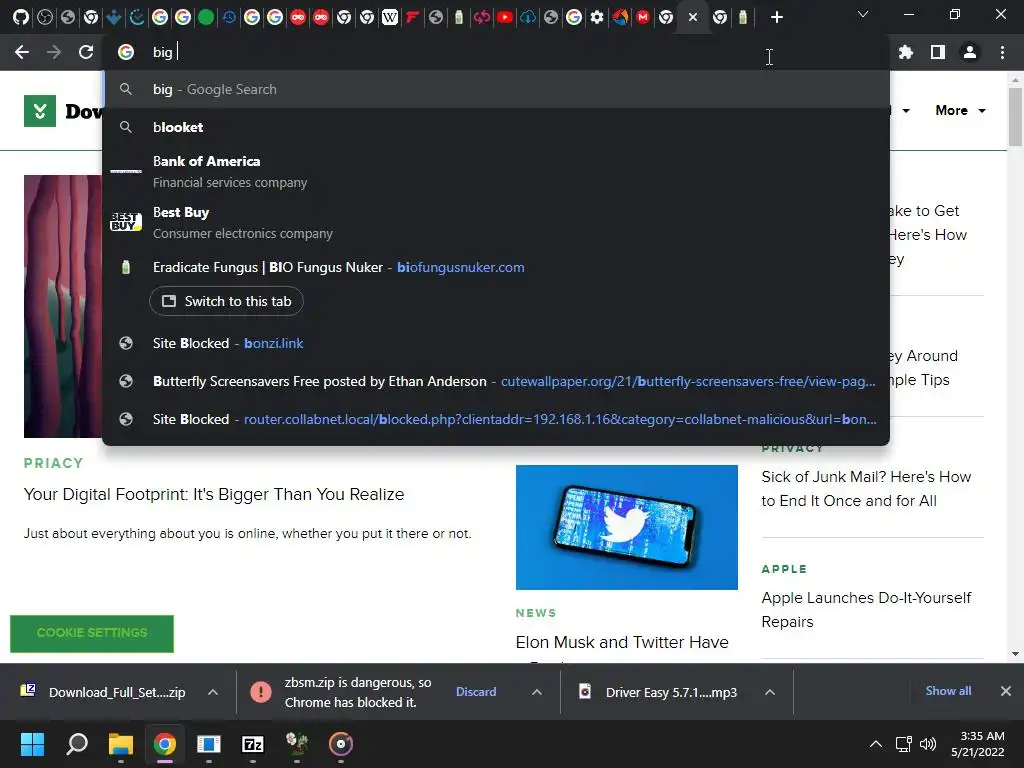Image resolution: width=1024 pixels, height=768 pixels.
Task: Open Driver Easy 5.7.1 mp3 download
Action: (658, 692)
